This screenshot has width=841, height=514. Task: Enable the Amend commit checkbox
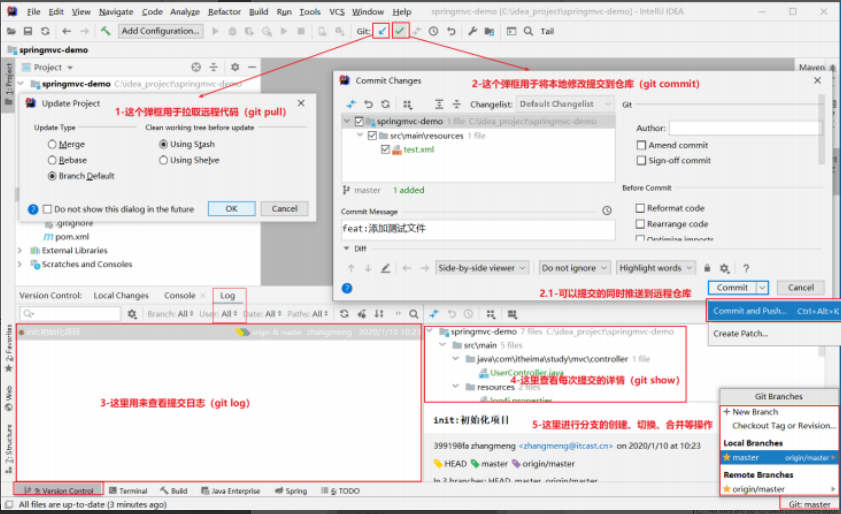coord(640,145)
